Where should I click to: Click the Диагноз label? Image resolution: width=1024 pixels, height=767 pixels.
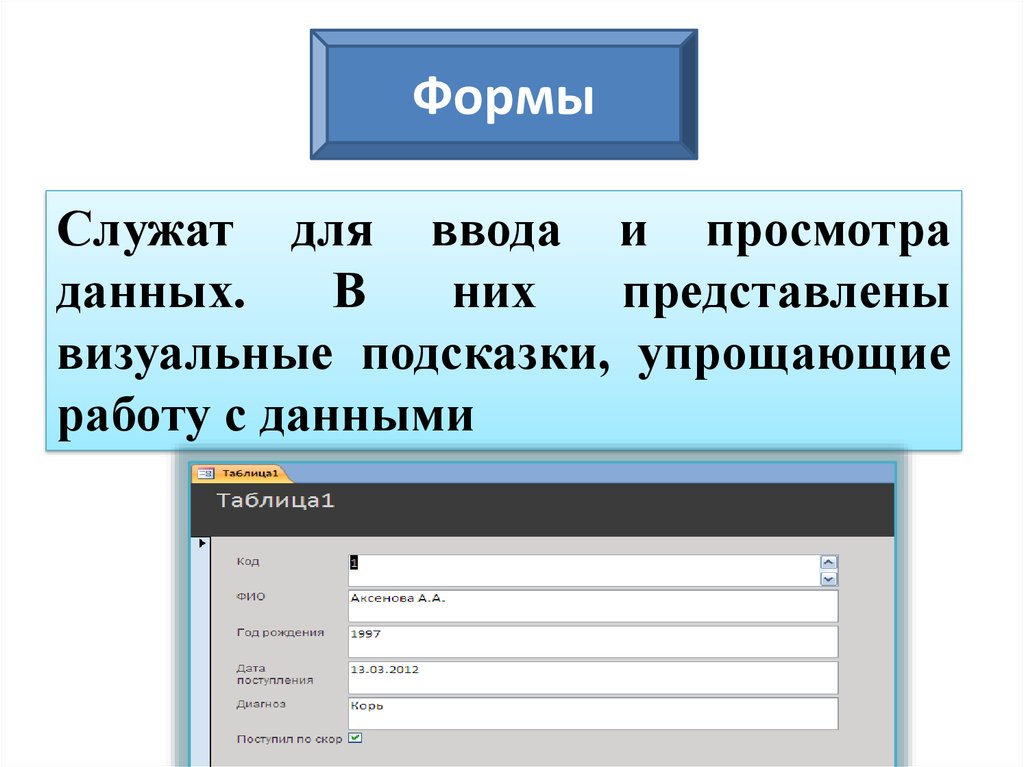click(x=261, y=704)
